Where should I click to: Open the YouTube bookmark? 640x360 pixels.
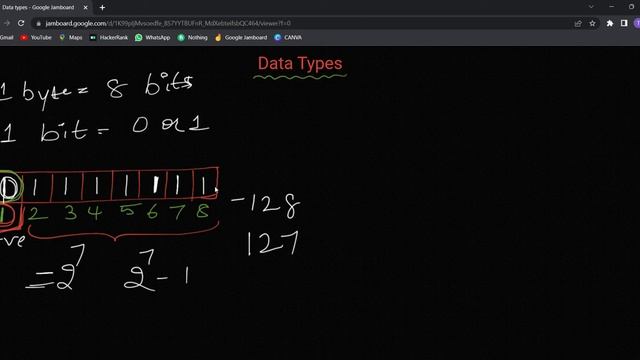(36, 38)
